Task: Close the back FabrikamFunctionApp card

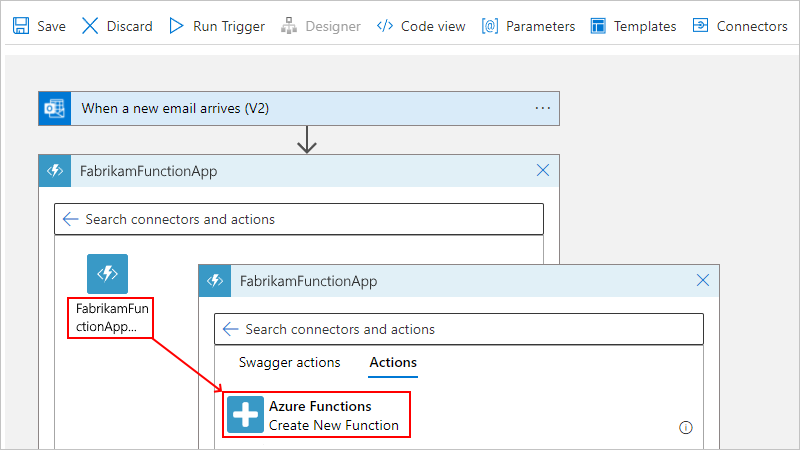Action: click(x=543, y=171)
